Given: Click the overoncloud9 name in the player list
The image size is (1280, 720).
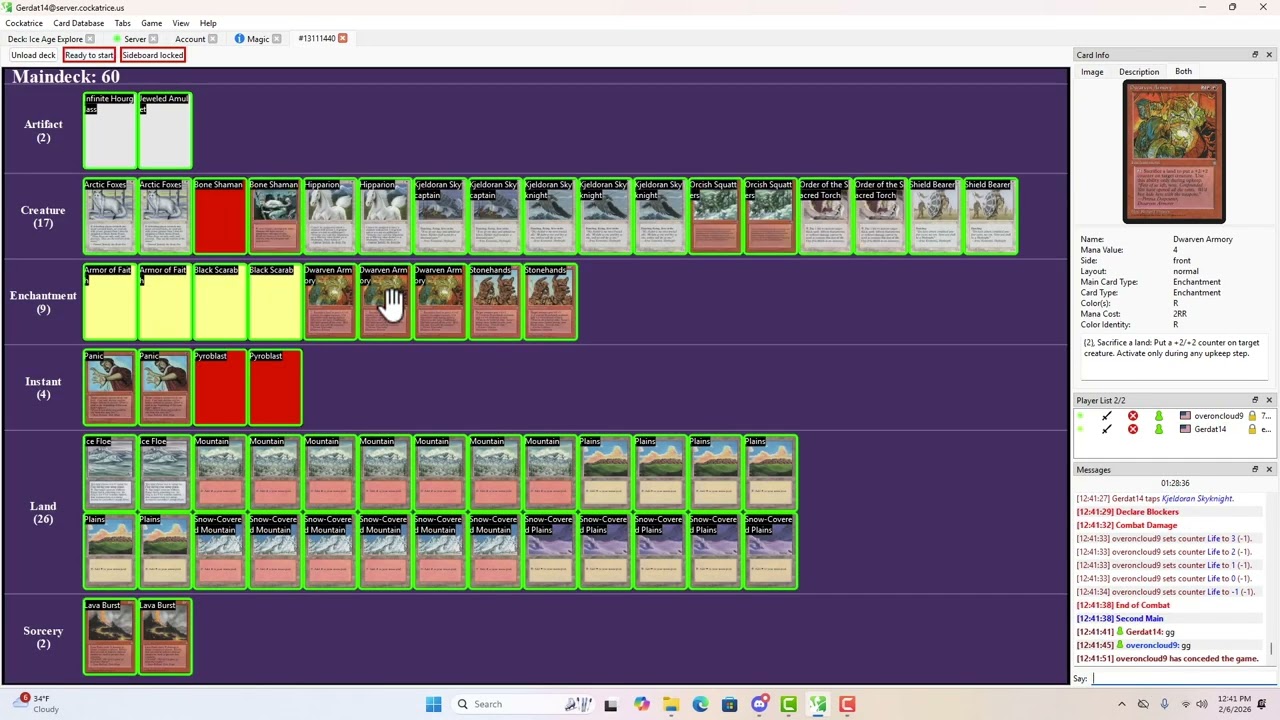Looking at the screenshot, I should [x=1218, y=416].
